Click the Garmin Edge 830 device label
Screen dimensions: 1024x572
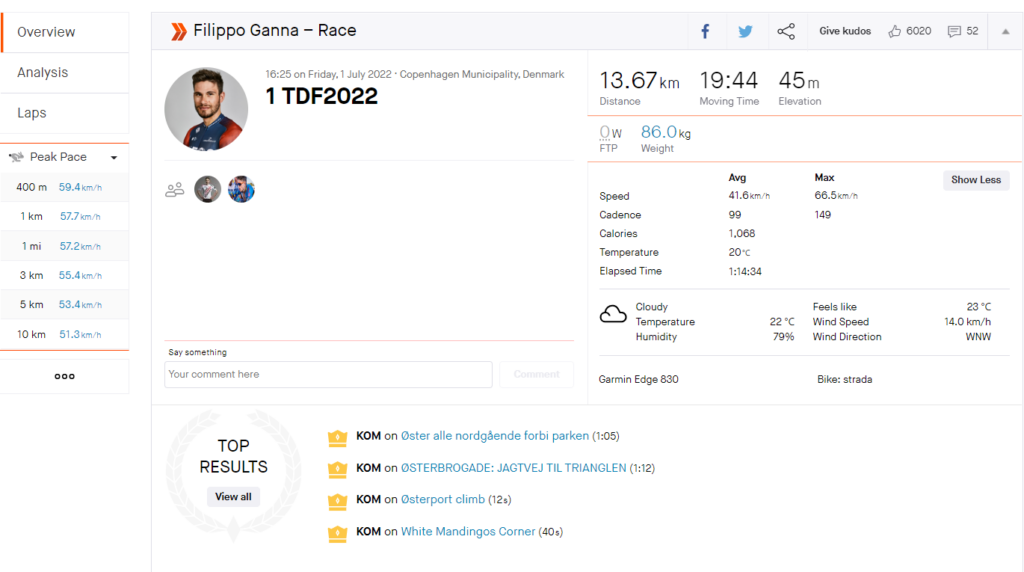[639, 379]
